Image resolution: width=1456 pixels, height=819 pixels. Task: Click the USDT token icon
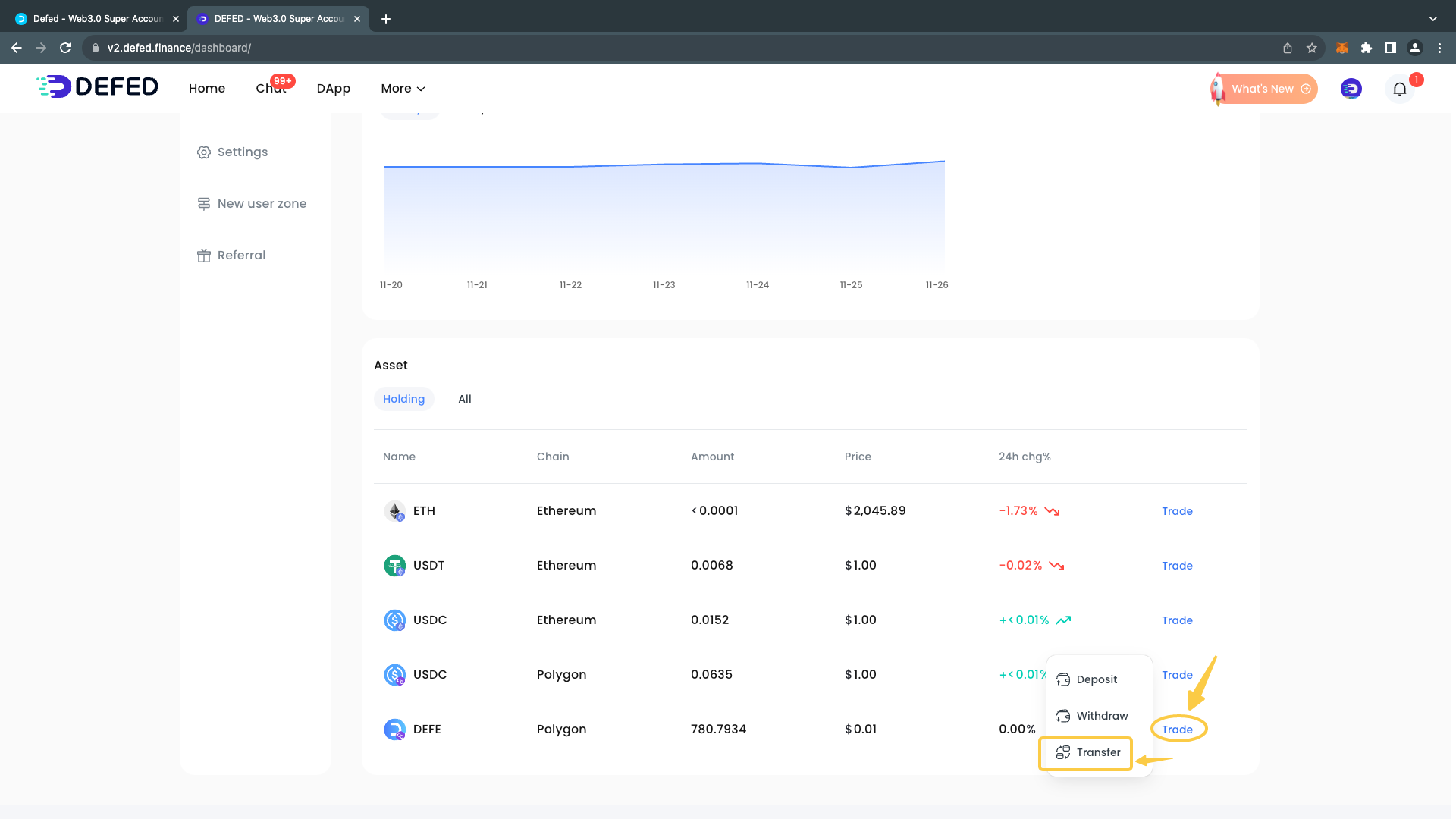click(x=394, y=566)
